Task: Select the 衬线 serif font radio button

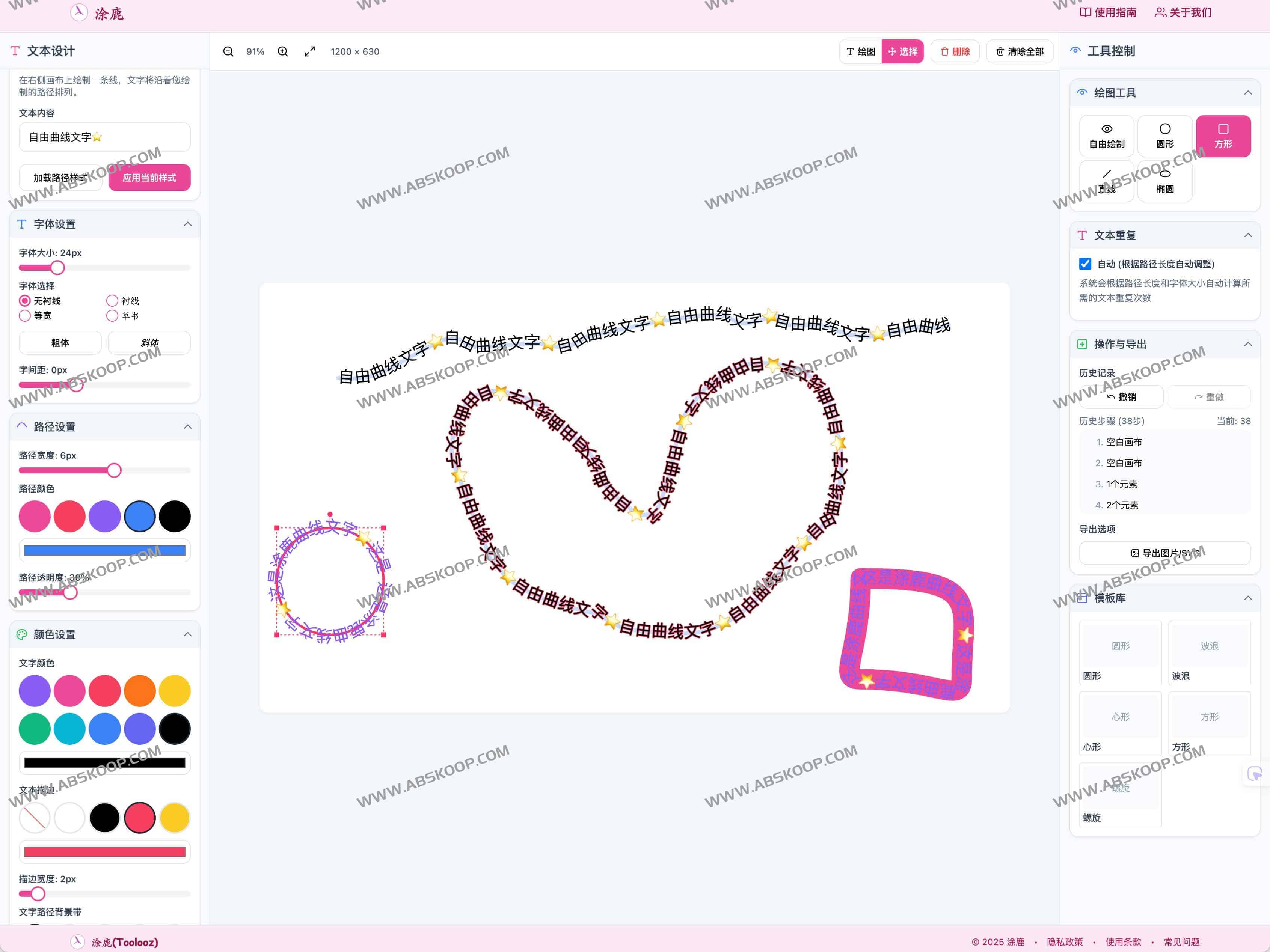Action: click(x=112, y=301)
